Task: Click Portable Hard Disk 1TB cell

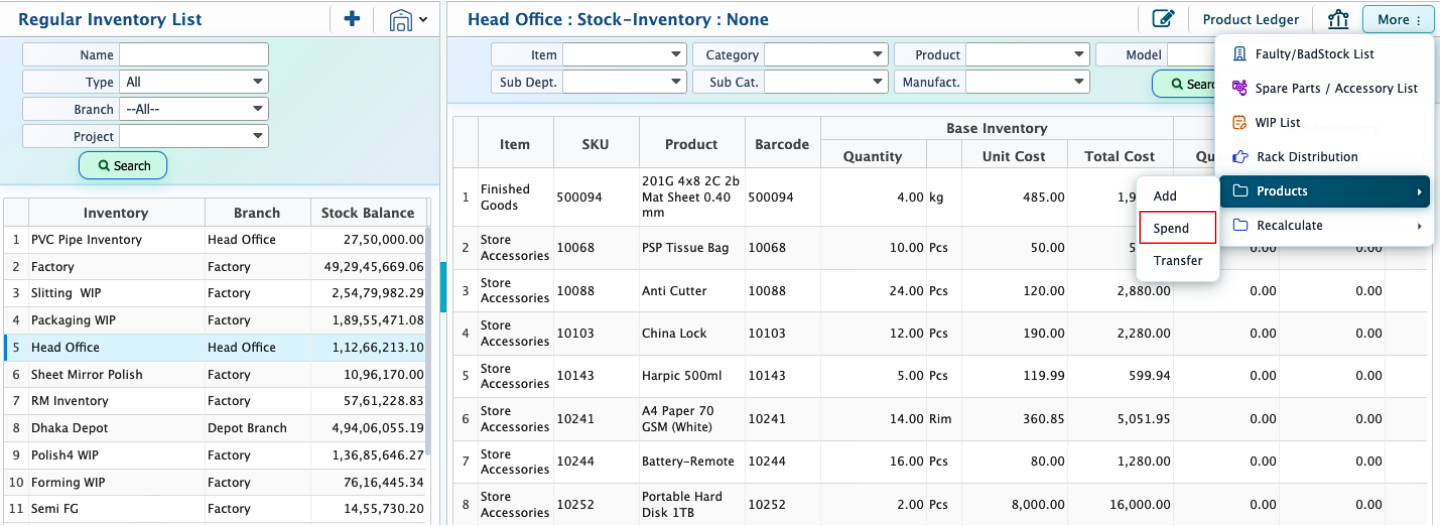Action: click(x=692, y=504)
